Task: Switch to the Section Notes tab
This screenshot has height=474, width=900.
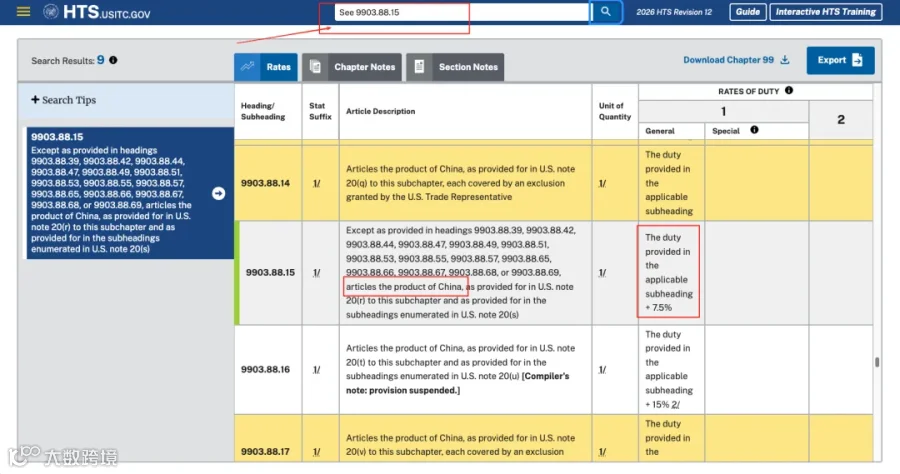Action: pos(455,67)
